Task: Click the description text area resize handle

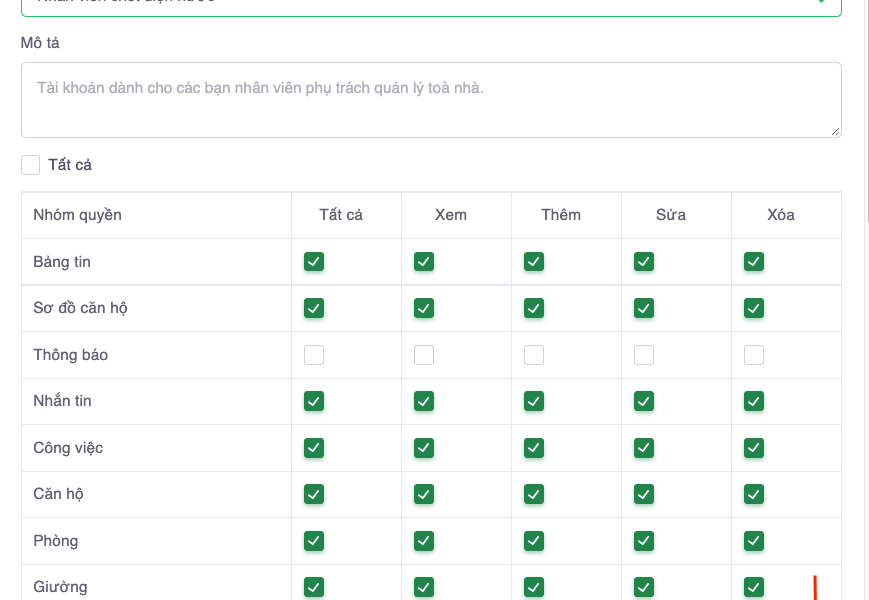Action: [835, 131]
